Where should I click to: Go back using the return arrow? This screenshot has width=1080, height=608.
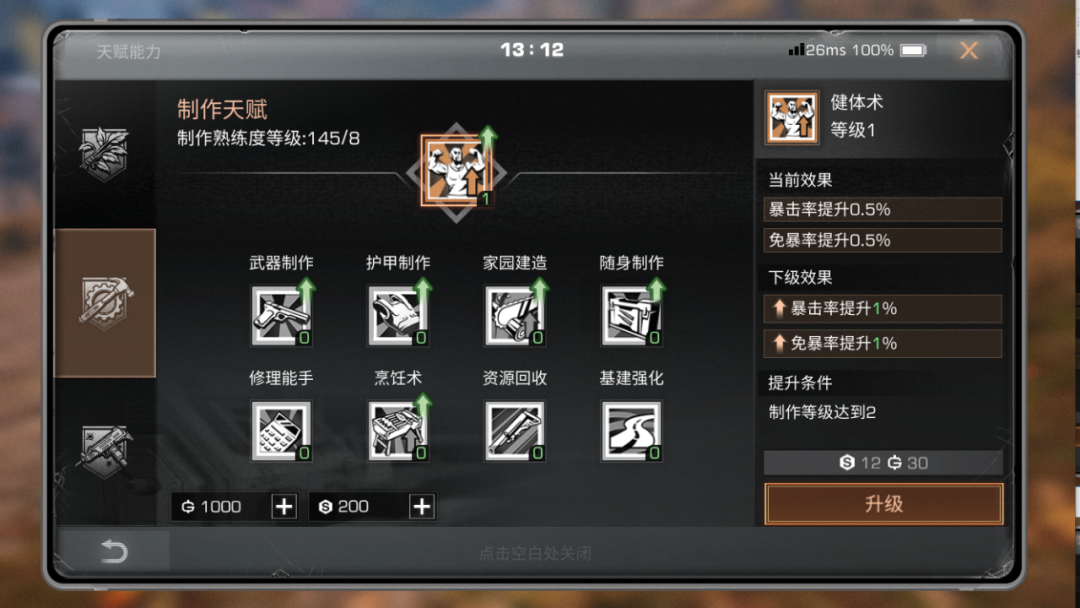pos(114,552)
